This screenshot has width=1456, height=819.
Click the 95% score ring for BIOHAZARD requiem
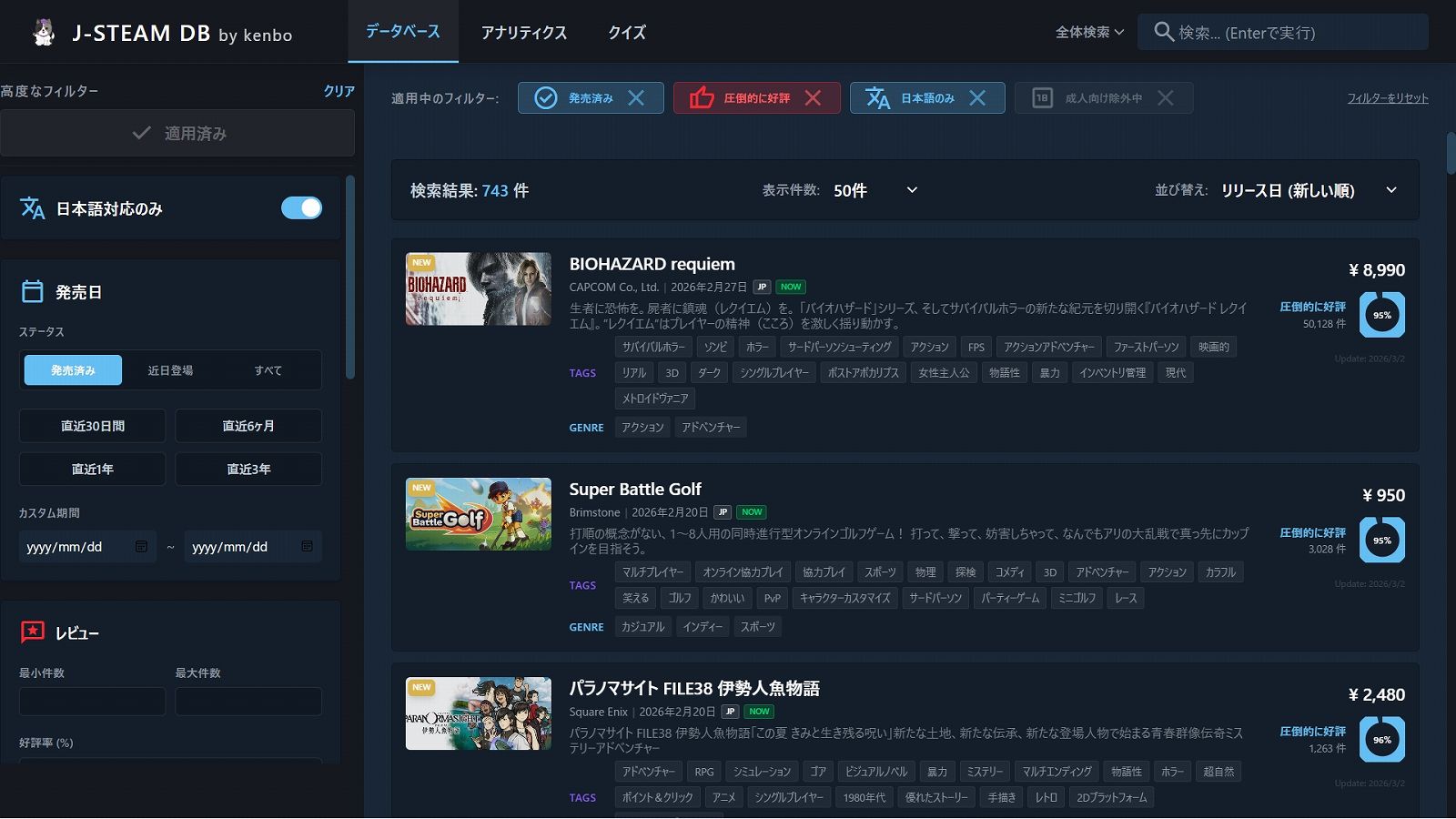(1381, 315)
